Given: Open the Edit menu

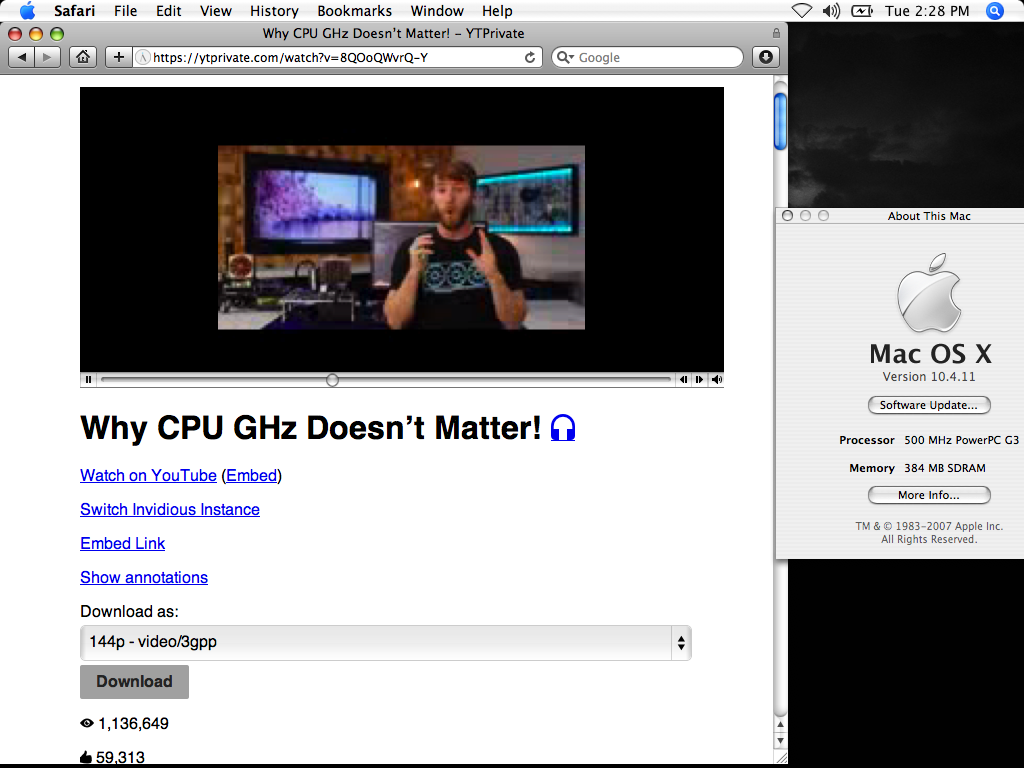Looking at the screenshot, I should [x=168, y=11].
